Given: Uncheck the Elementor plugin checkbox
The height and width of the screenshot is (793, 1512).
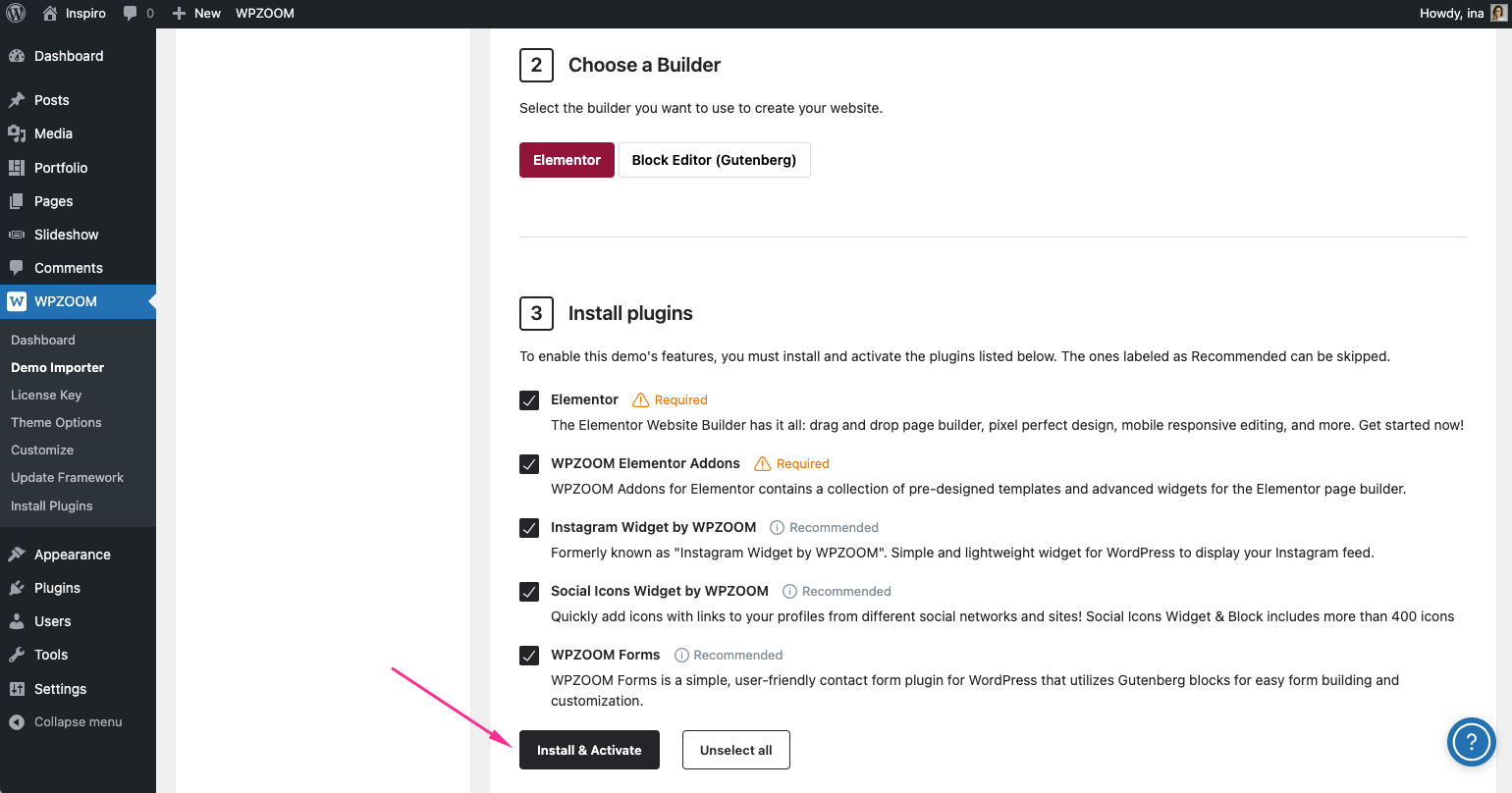Looking at the screenshot, I should (x=529, y=400).
